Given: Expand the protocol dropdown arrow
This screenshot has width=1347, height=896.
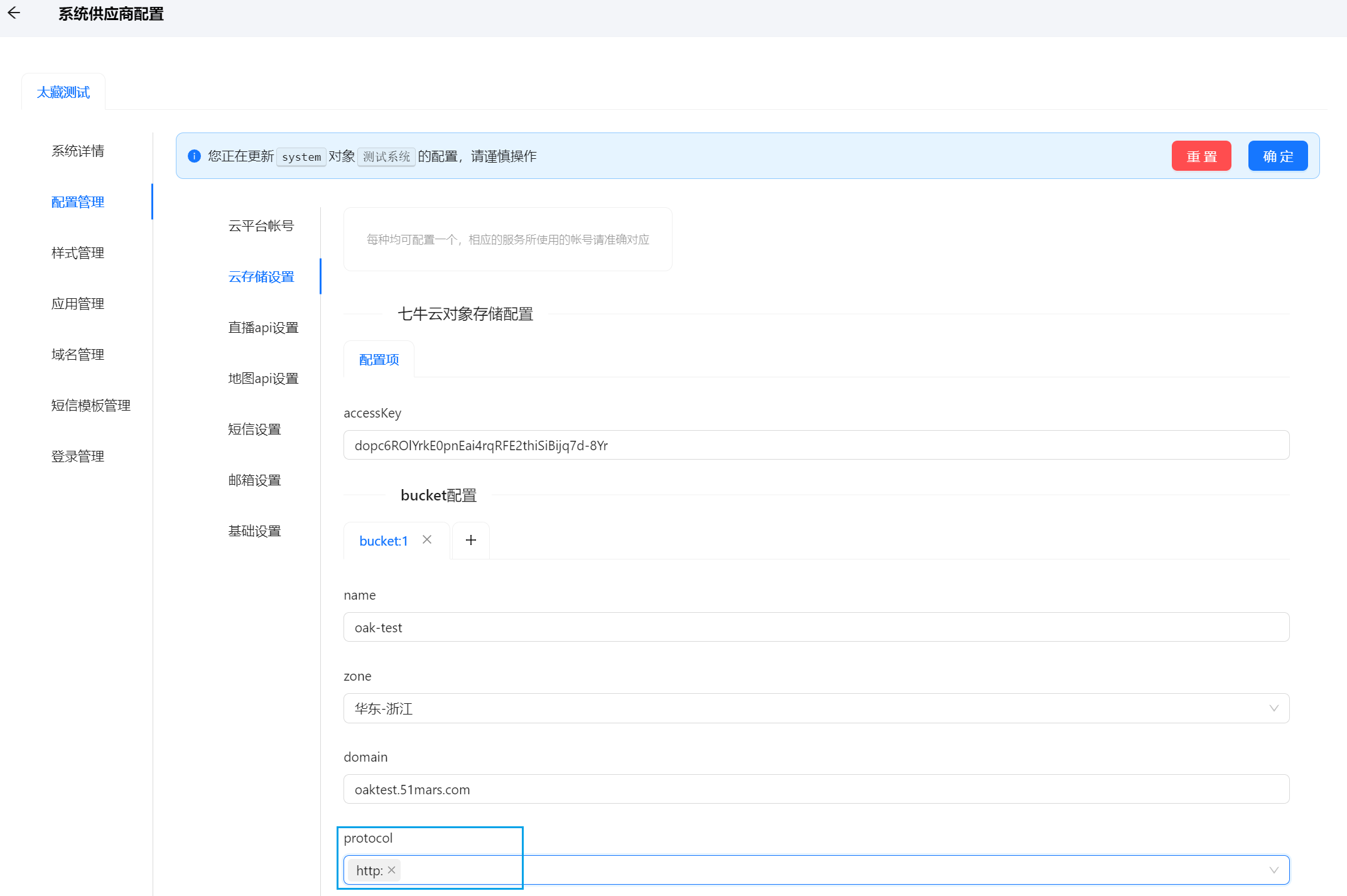Looking at the screenshot, I should (x=1274, y=870).
